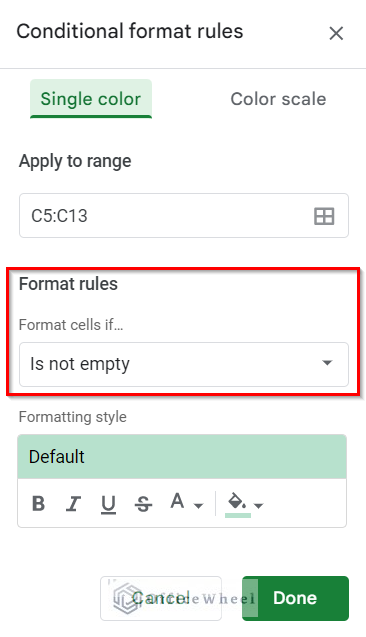Click the C5:C13 range input field

184,216
